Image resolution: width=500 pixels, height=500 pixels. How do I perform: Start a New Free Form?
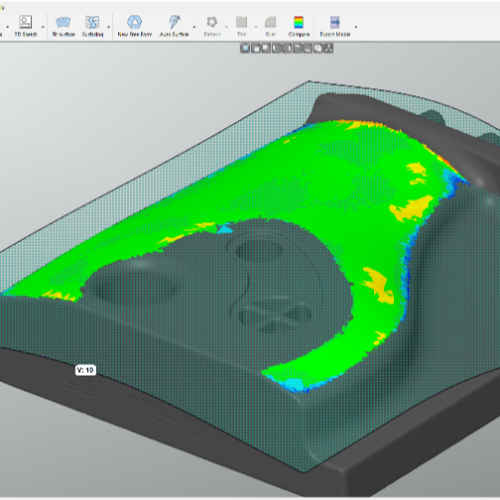[135, 26]
